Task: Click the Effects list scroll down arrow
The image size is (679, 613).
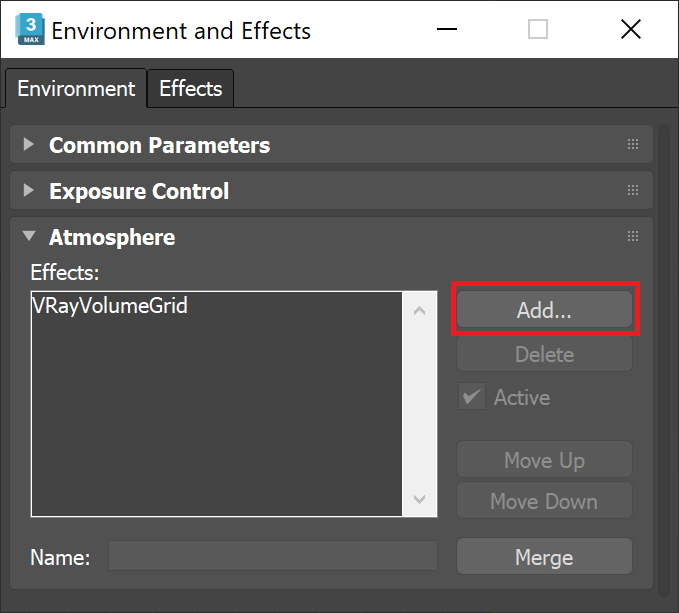Action: coord(419,499)
